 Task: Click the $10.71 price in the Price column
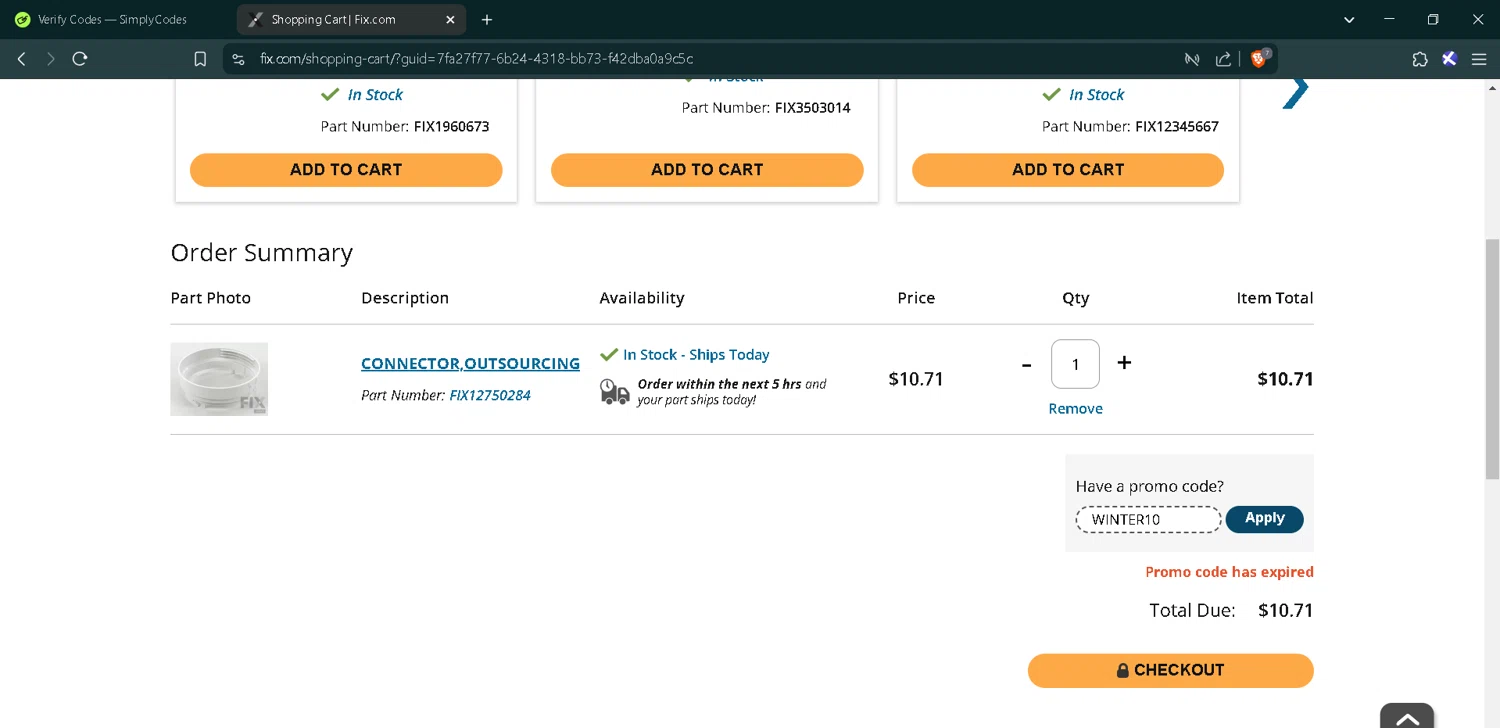[x=916, y=379]
